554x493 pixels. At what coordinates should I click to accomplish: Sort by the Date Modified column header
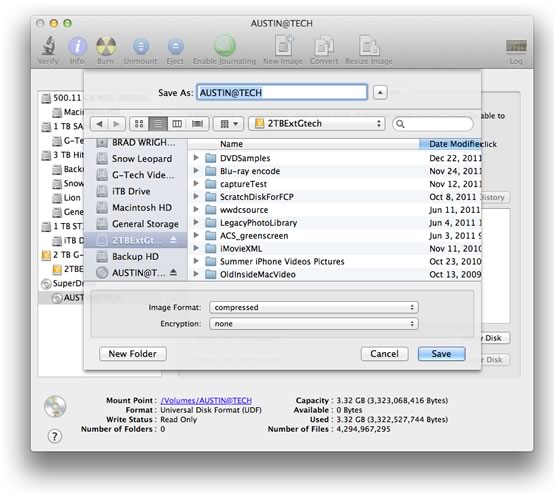(x=450, y=144)
